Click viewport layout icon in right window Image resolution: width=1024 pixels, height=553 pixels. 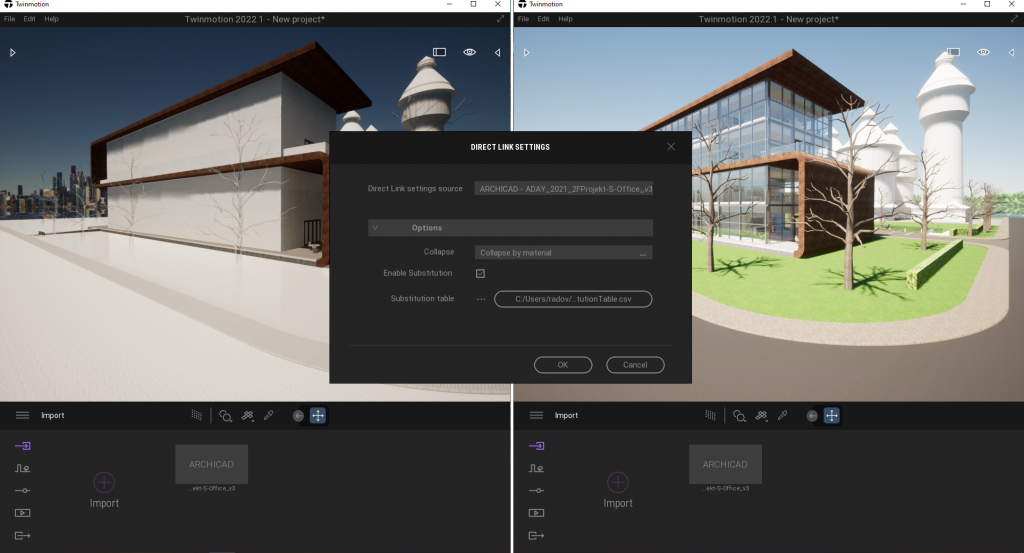click(x=953, y=52)
